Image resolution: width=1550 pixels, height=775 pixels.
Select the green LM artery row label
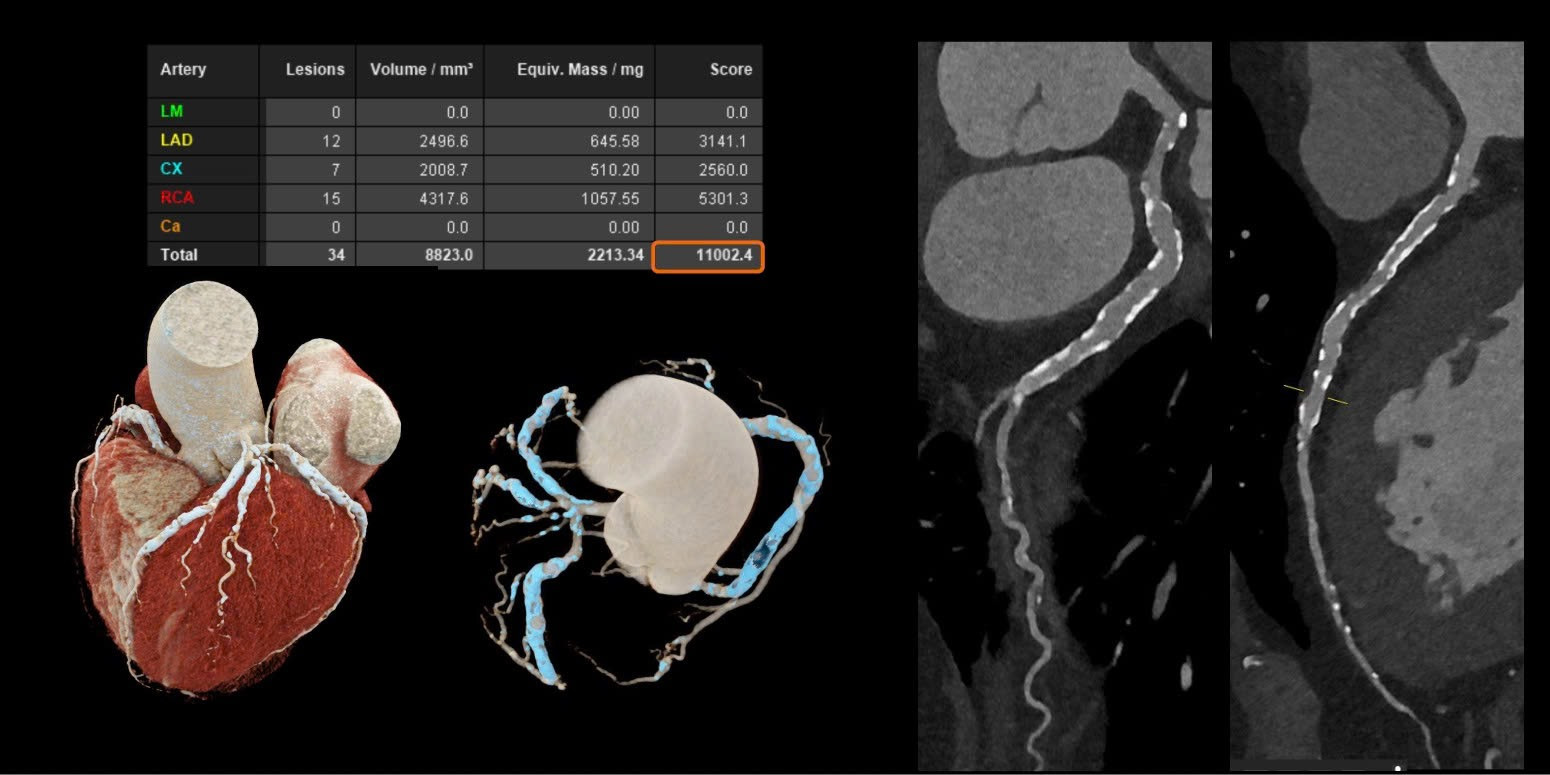171,112
